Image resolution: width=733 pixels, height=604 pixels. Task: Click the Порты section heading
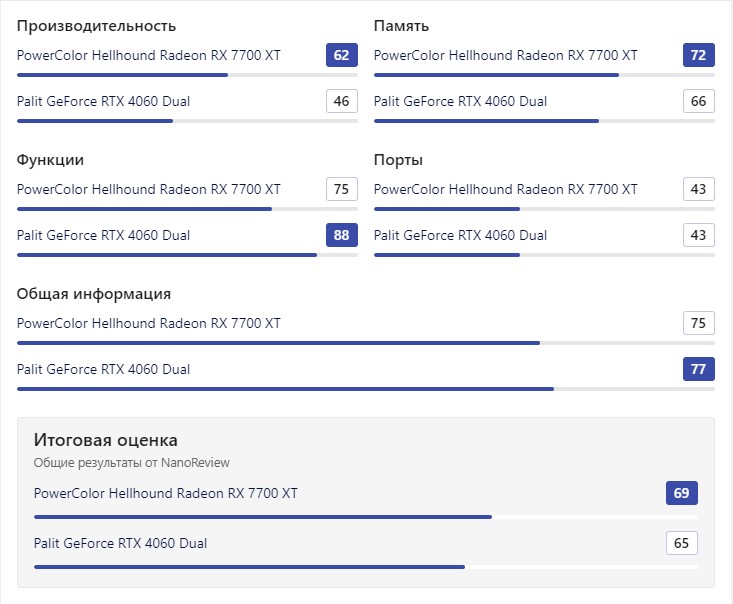point(398,160)
